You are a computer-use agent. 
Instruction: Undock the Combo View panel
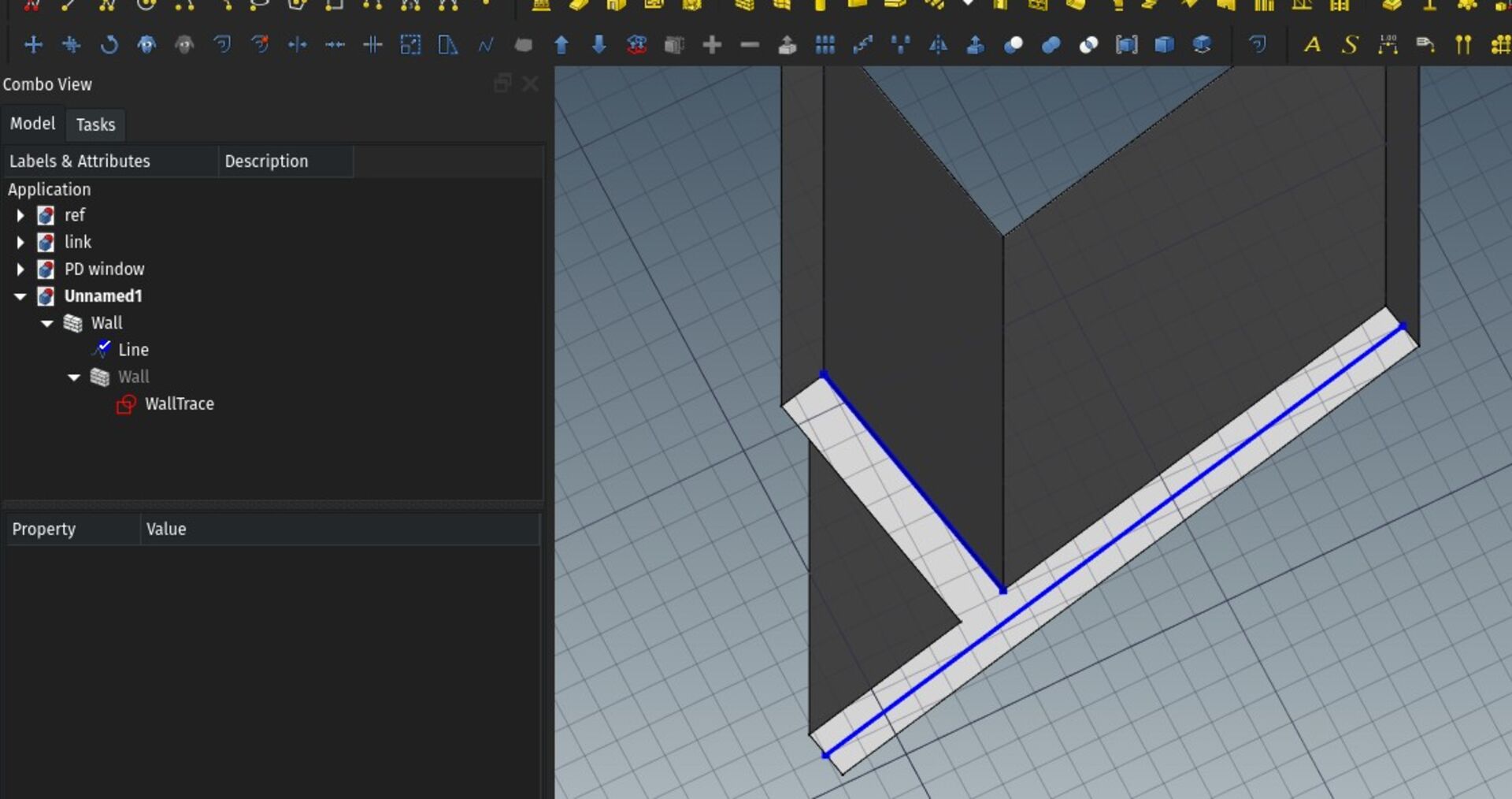pyautogui.click(x=502, y=84)
